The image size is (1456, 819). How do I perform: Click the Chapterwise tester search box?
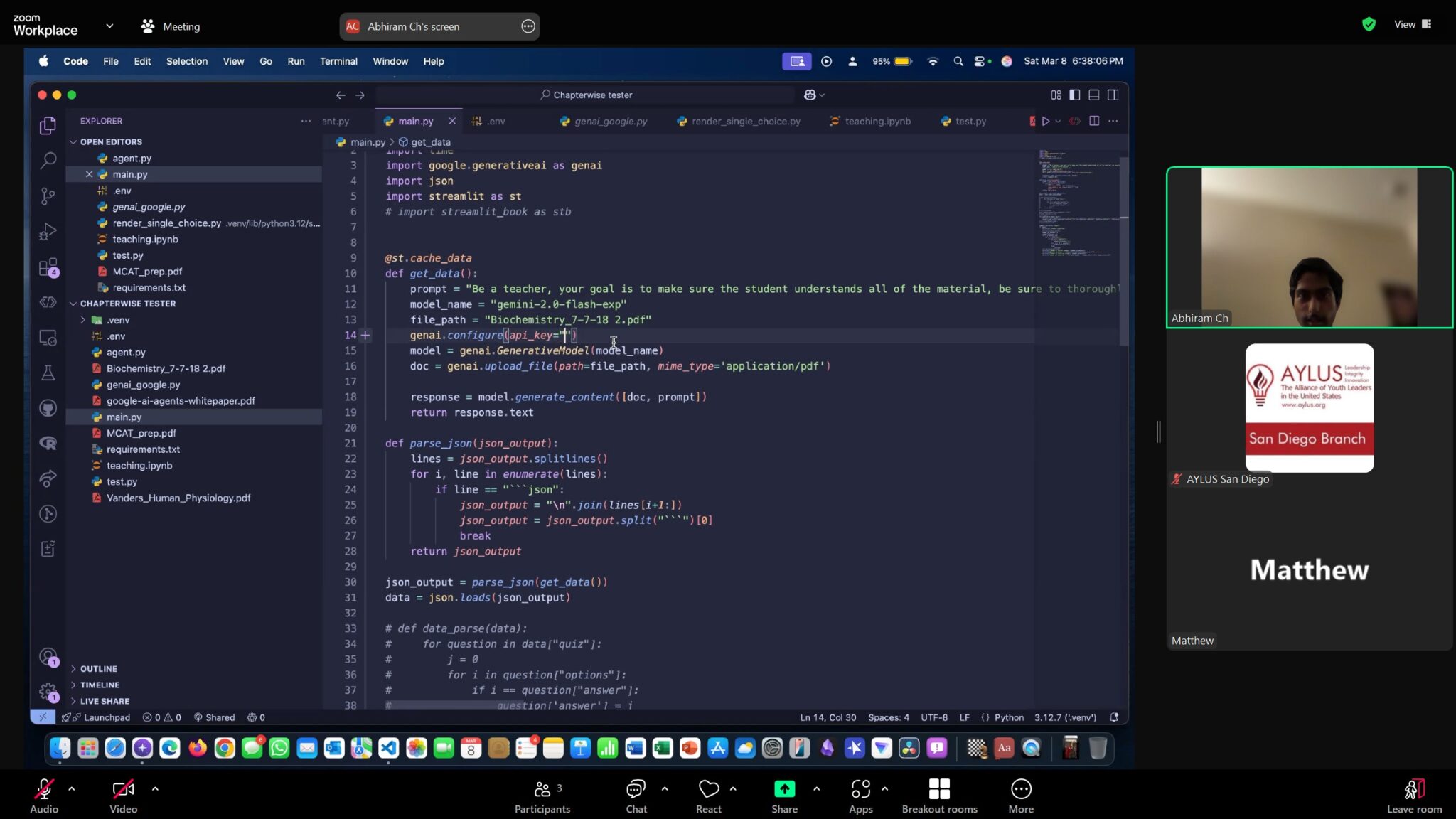pos(586,95)
